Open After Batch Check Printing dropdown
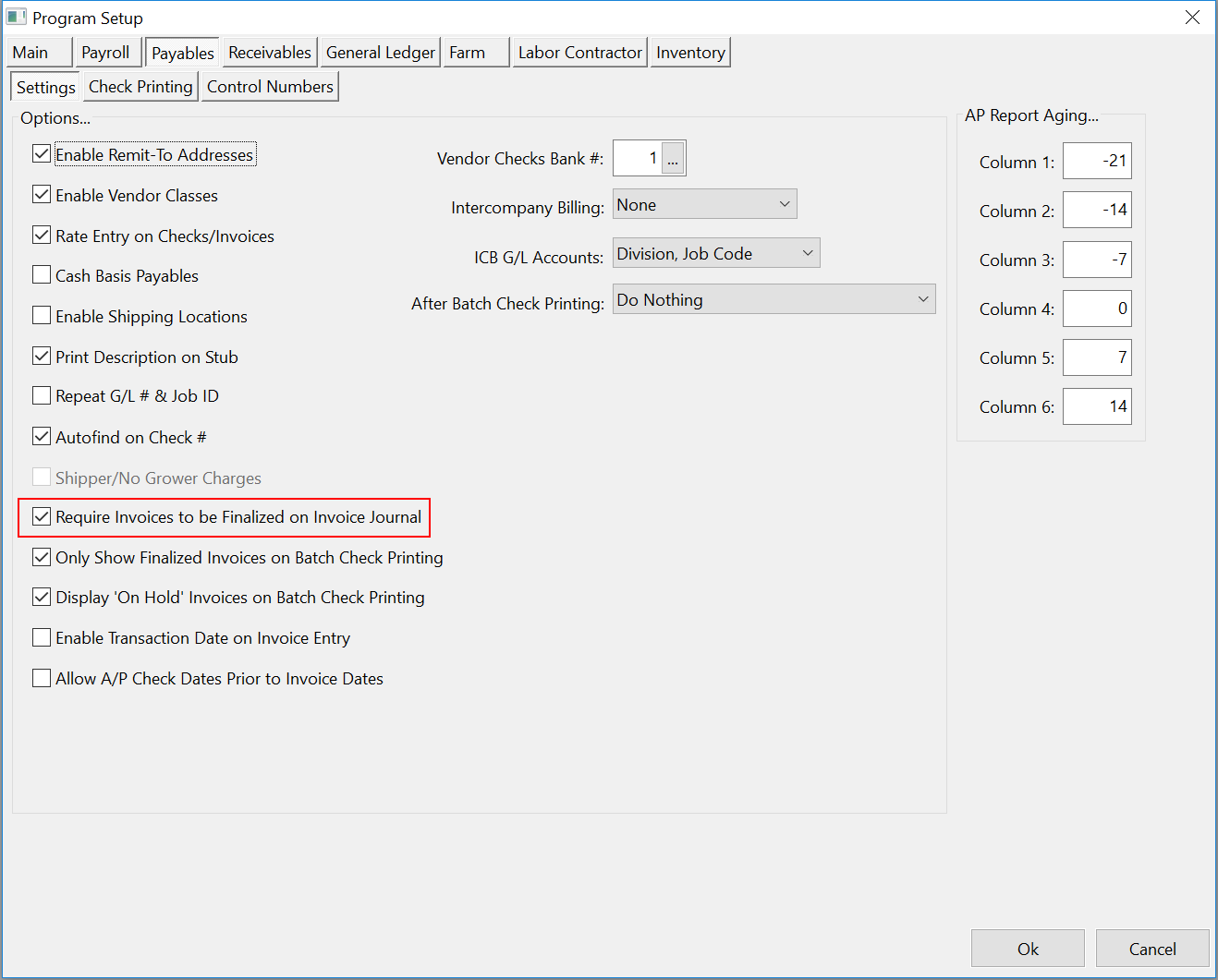1218x980 pixels. click(773, 299)
